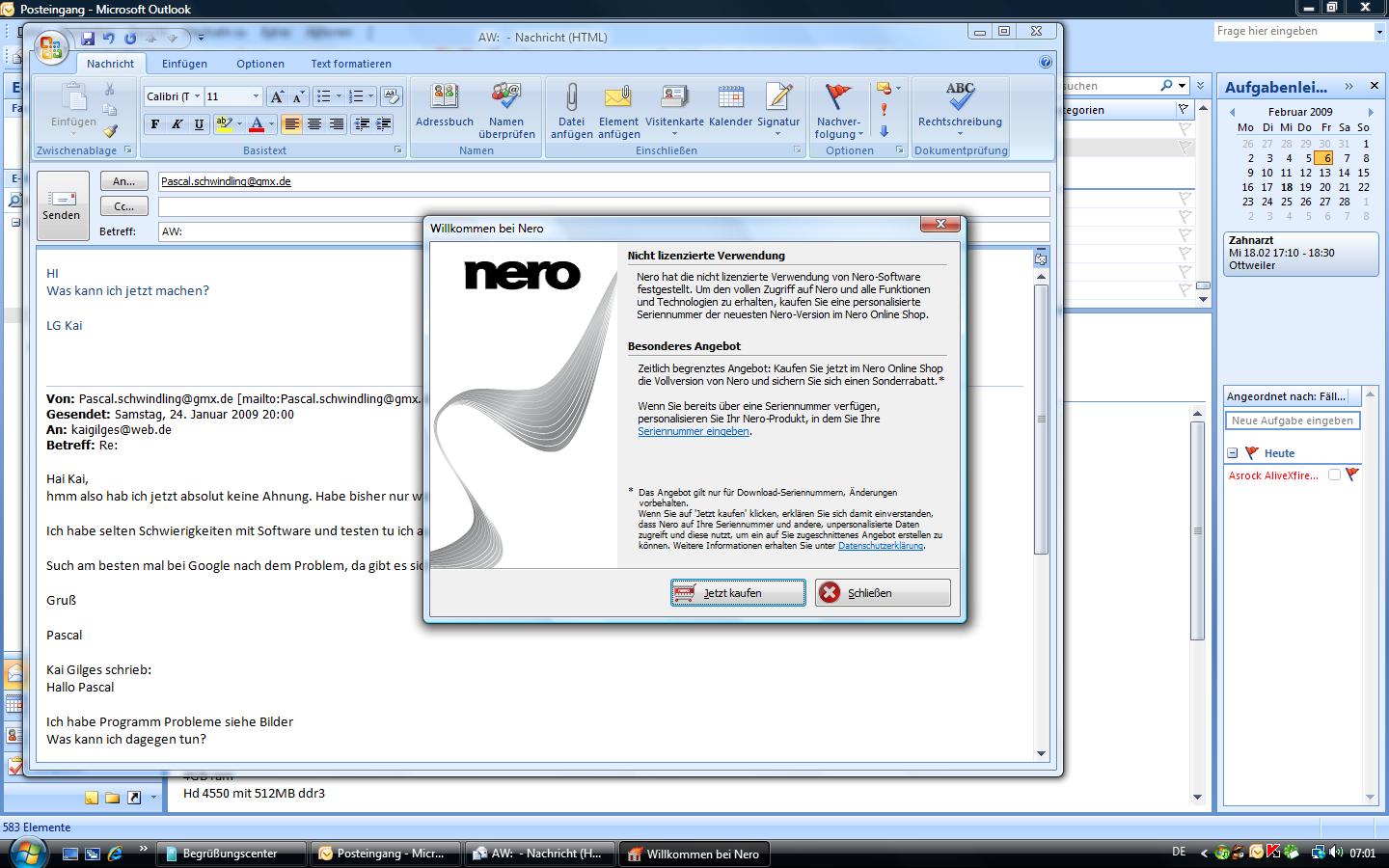Open the Einfügen ribbon tab
This screenshot has height=868, width=1389.
184,64
